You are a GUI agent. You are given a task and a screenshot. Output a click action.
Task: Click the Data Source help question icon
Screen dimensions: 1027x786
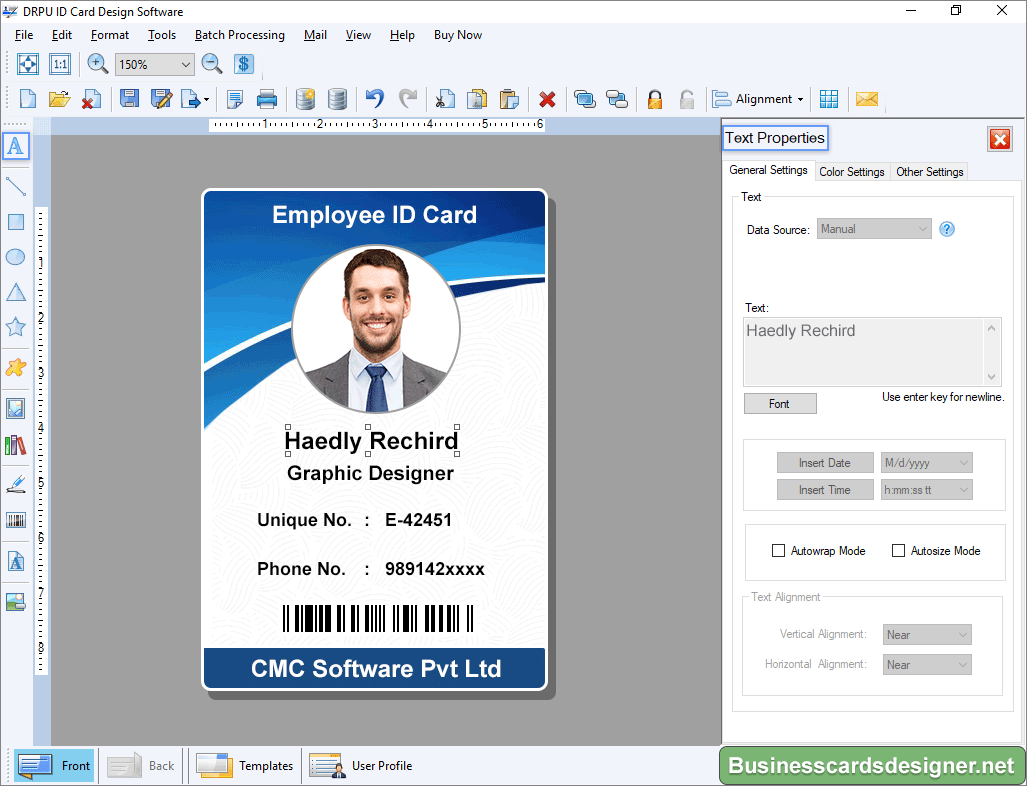pos(946,229)
